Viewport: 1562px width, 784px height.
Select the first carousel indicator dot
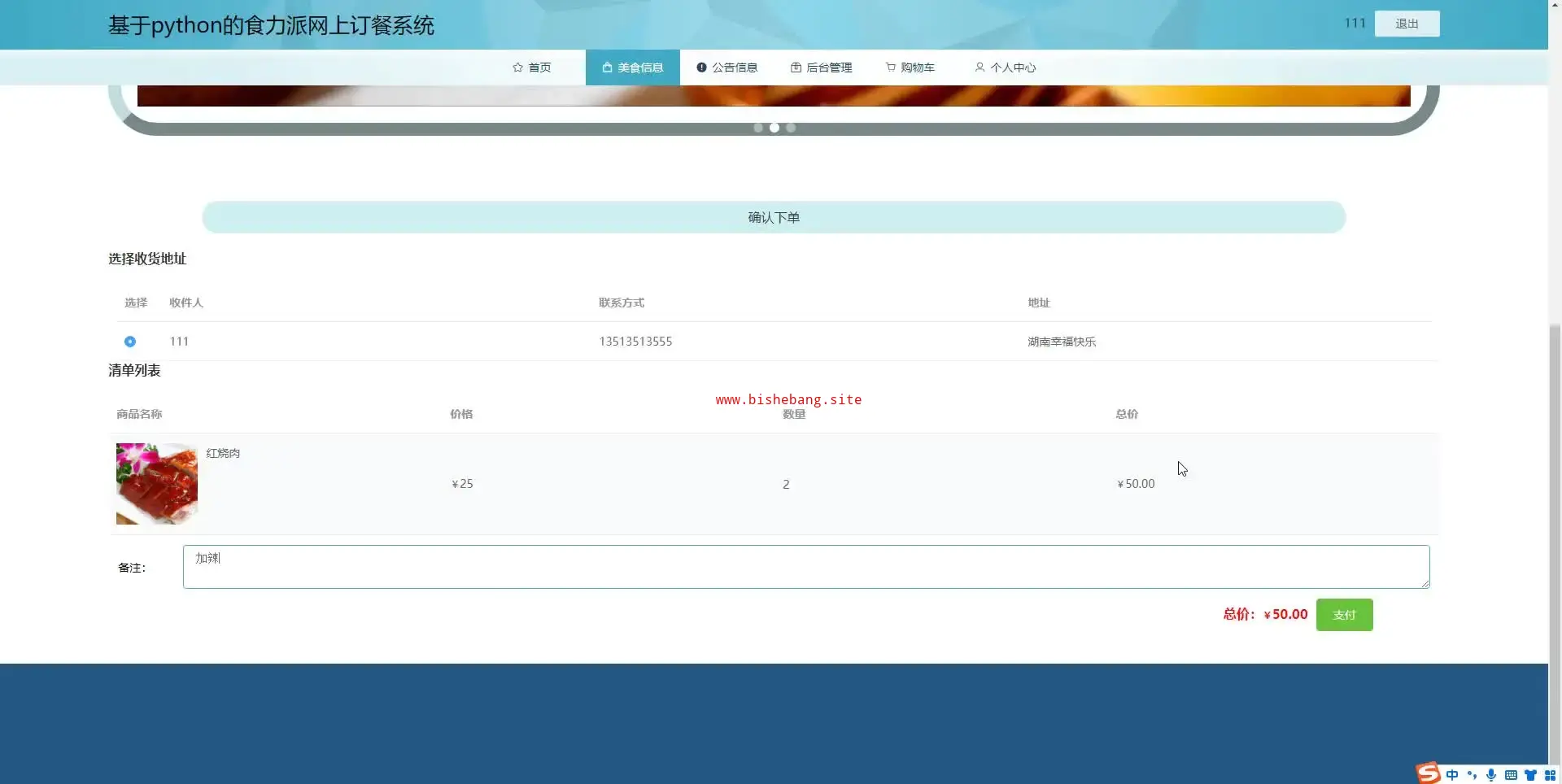click(758, 128)
